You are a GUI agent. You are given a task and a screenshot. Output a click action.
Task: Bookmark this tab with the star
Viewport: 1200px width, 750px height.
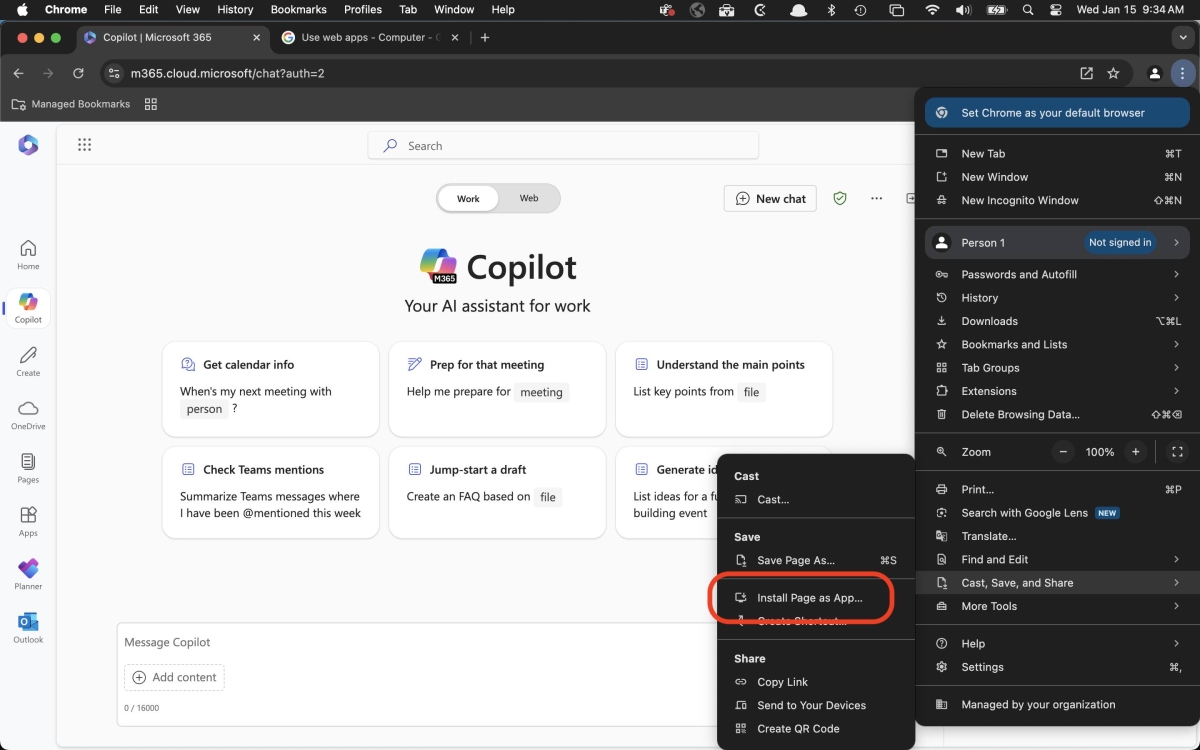click(x=1113, y=73)
